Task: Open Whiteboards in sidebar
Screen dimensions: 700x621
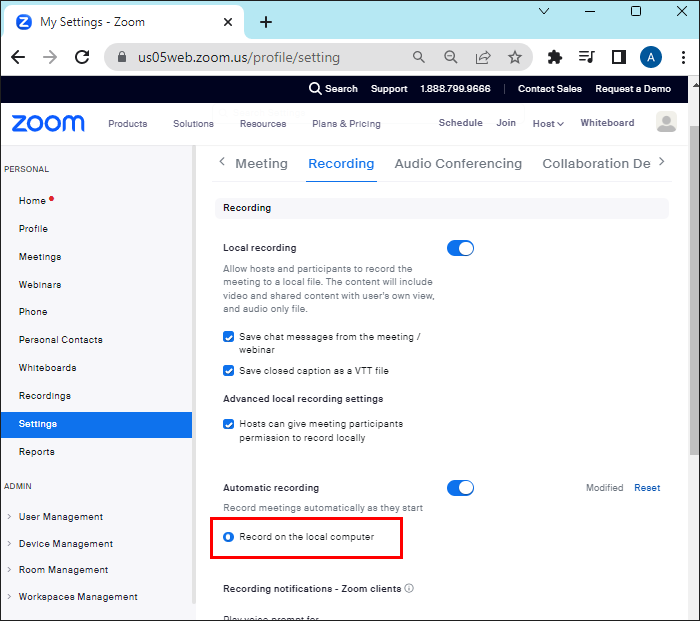Action: (47, 368)
